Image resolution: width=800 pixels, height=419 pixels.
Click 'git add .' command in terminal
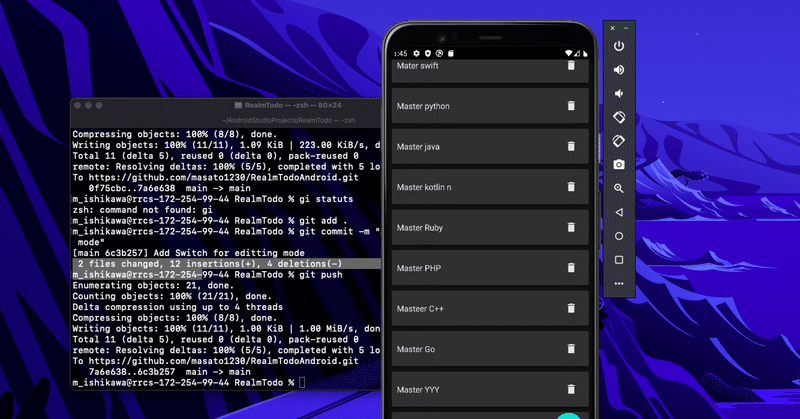pyautogui.click(x=323, y=220)
